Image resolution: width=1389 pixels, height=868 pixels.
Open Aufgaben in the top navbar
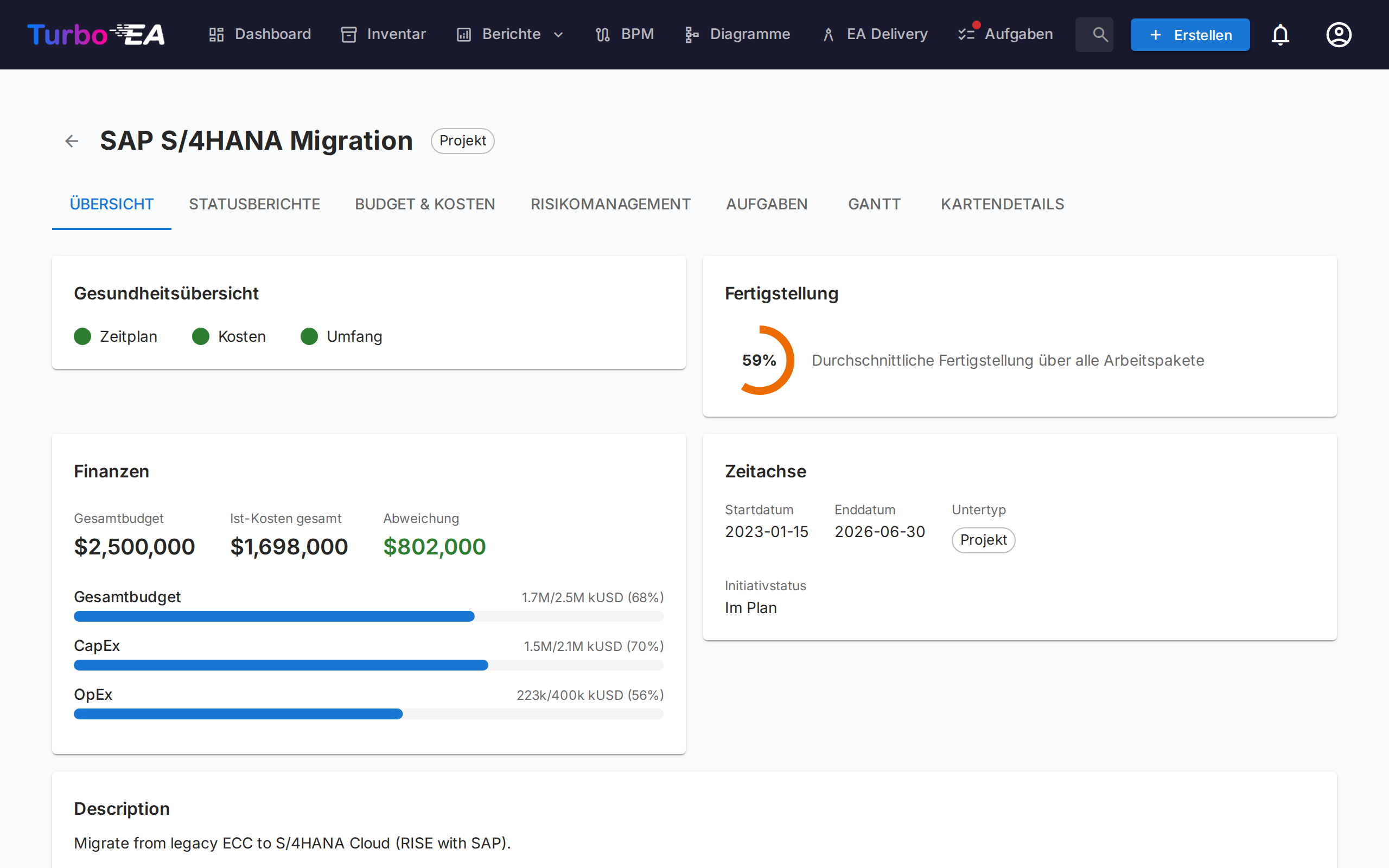tap(1005, 34)
